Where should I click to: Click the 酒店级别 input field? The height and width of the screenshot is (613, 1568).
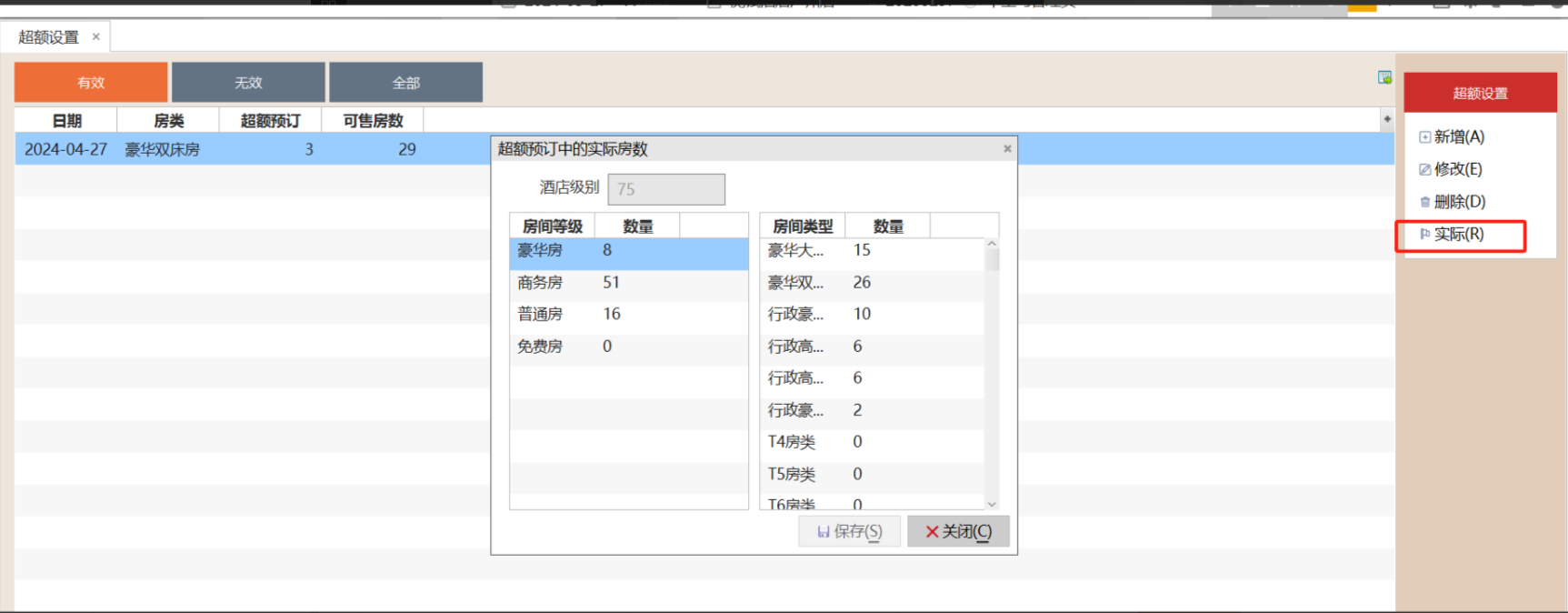pyautogui.click(x=665, y=189)
